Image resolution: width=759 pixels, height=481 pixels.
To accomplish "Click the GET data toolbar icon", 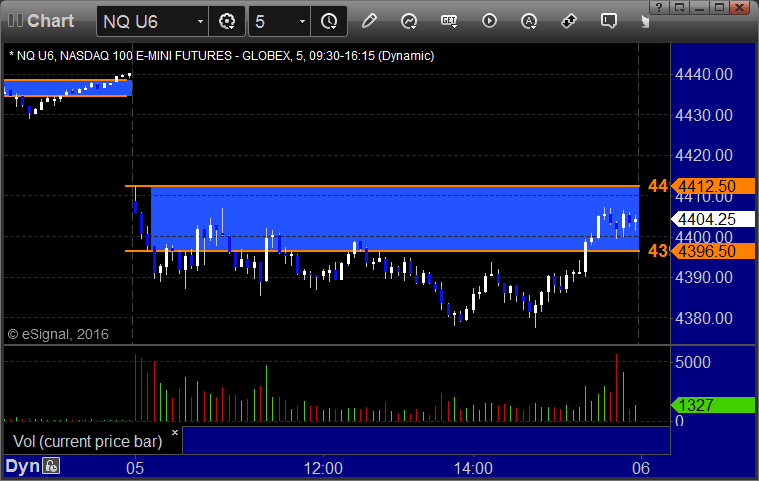I will coord(449,21).
